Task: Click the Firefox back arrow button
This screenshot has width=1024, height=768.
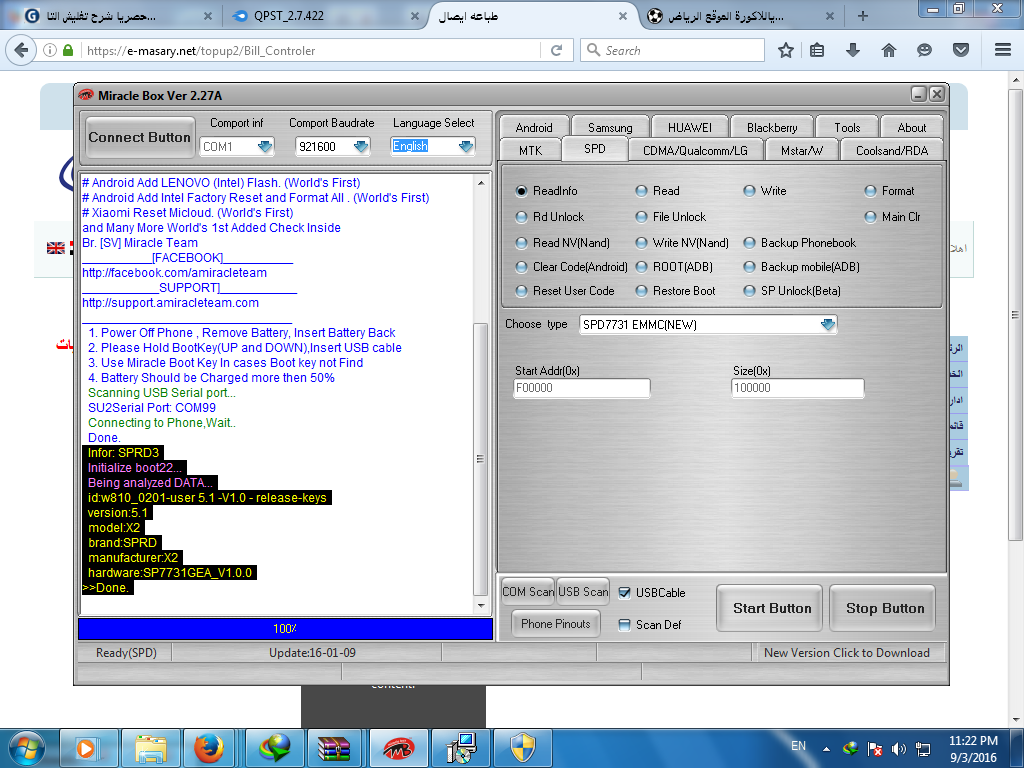Action: (21, 50)
